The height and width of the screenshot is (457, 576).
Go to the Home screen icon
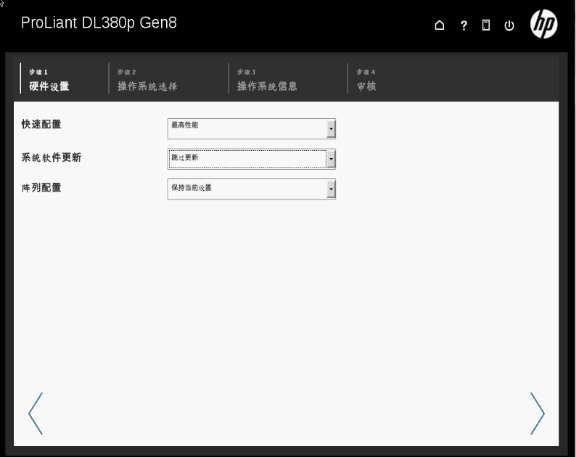point(439,25)
